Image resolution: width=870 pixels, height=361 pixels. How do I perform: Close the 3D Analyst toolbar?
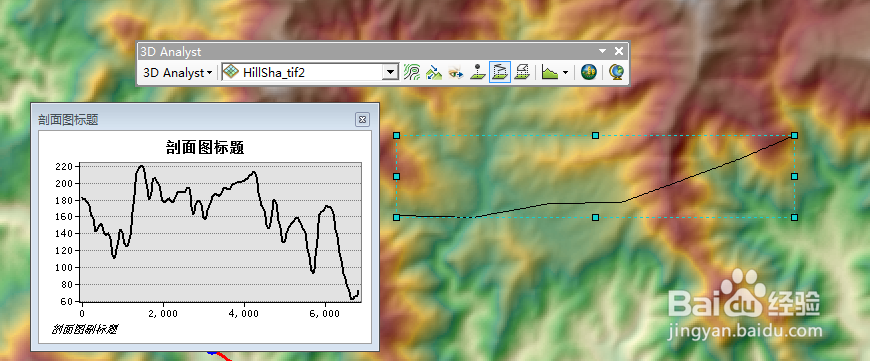[x=619, y=51]
